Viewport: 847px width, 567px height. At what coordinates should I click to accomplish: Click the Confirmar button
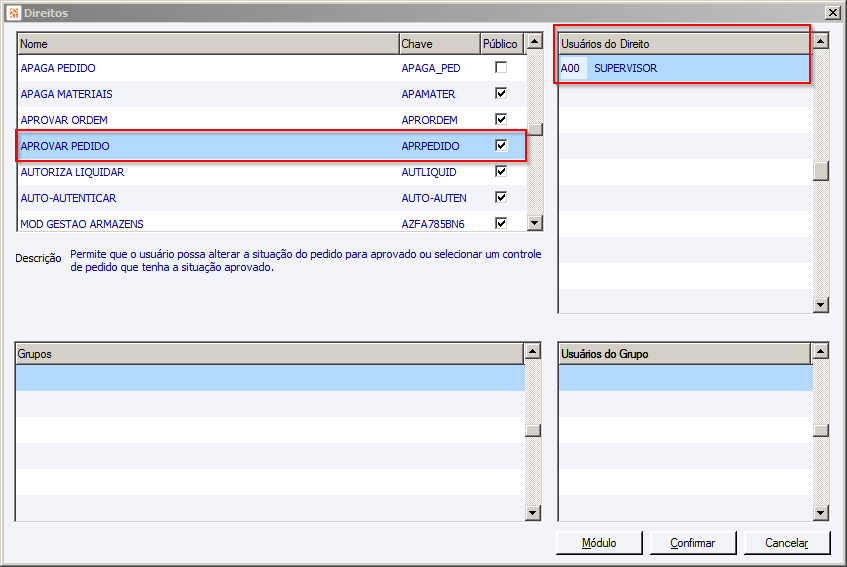coord(693,543)
